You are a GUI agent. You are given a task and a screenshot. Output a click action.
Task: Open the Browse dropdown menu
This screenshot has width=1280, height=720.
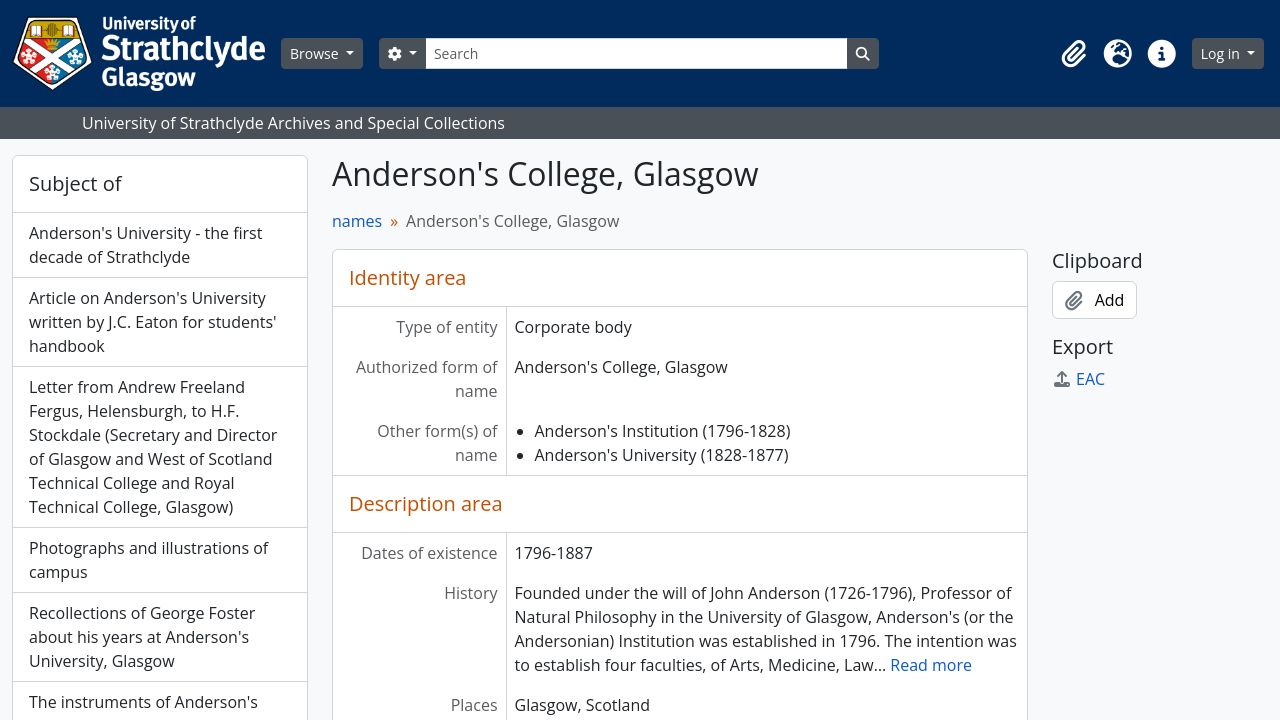tap(322, 54)
